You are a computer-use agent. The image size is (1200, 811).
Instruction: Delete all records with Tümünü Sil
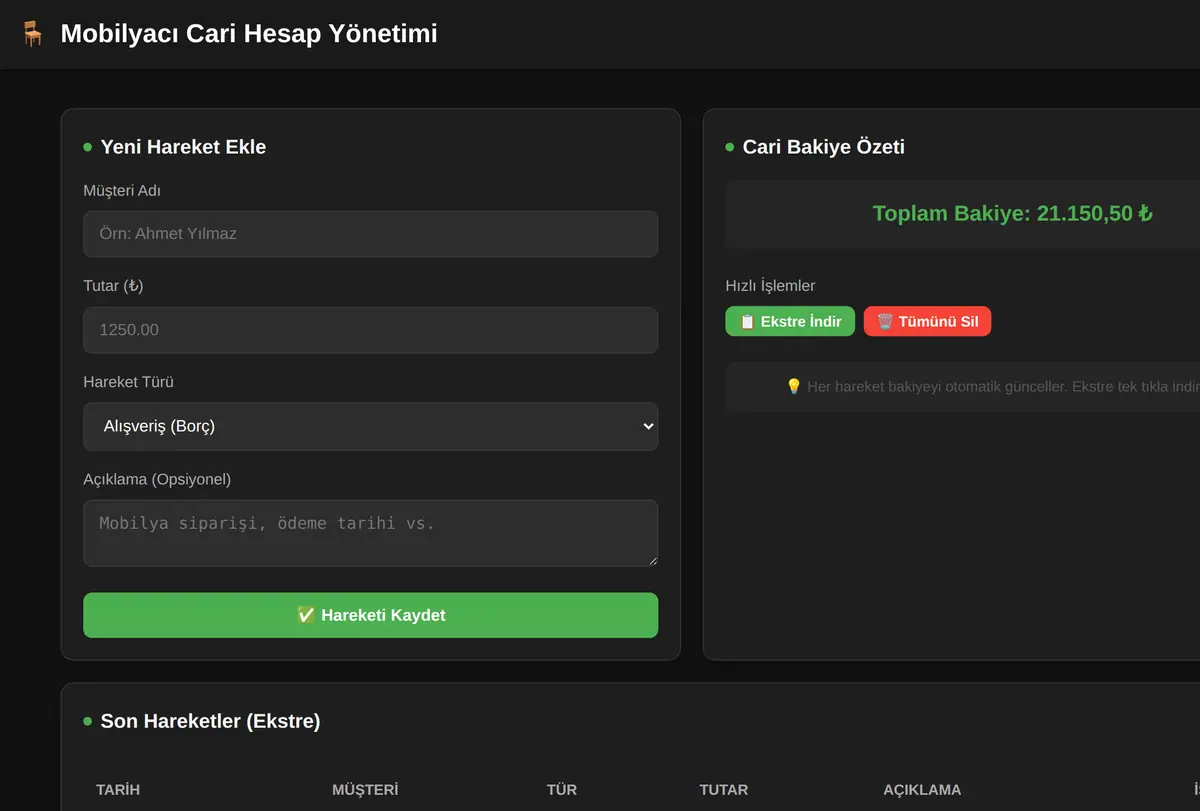[x=927, y=321]
